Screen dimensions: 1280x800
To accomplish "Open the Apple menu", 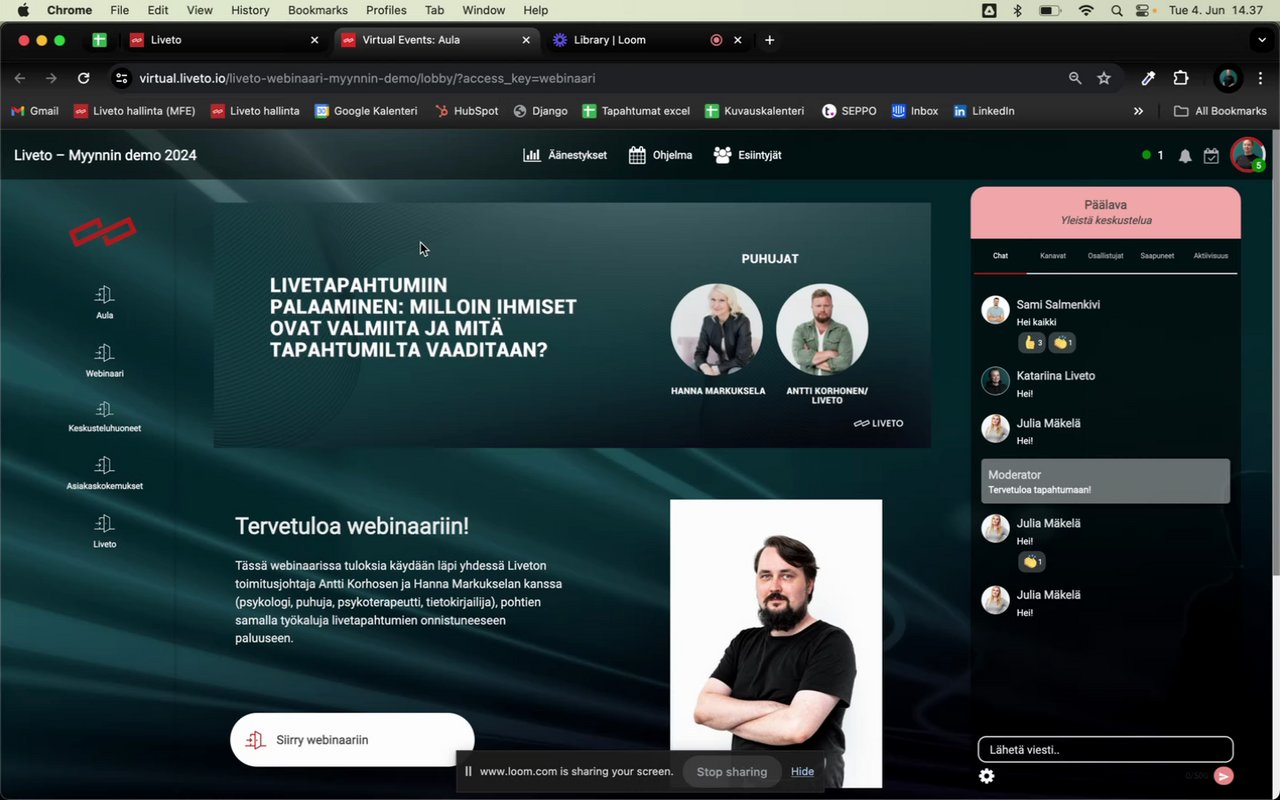I will point(22,10).
